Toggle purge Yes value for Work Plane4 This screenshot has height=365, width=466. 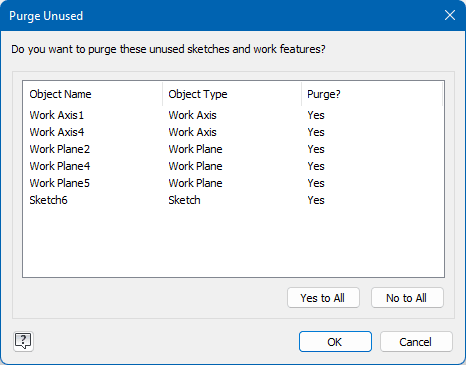tap(316, 166)
